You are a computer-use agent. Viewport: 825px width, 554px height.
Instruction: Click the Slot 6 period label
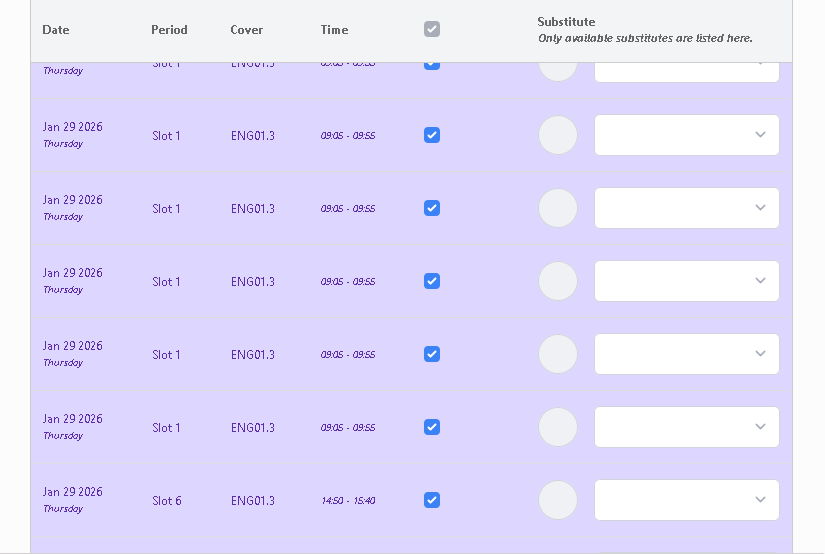167,501
